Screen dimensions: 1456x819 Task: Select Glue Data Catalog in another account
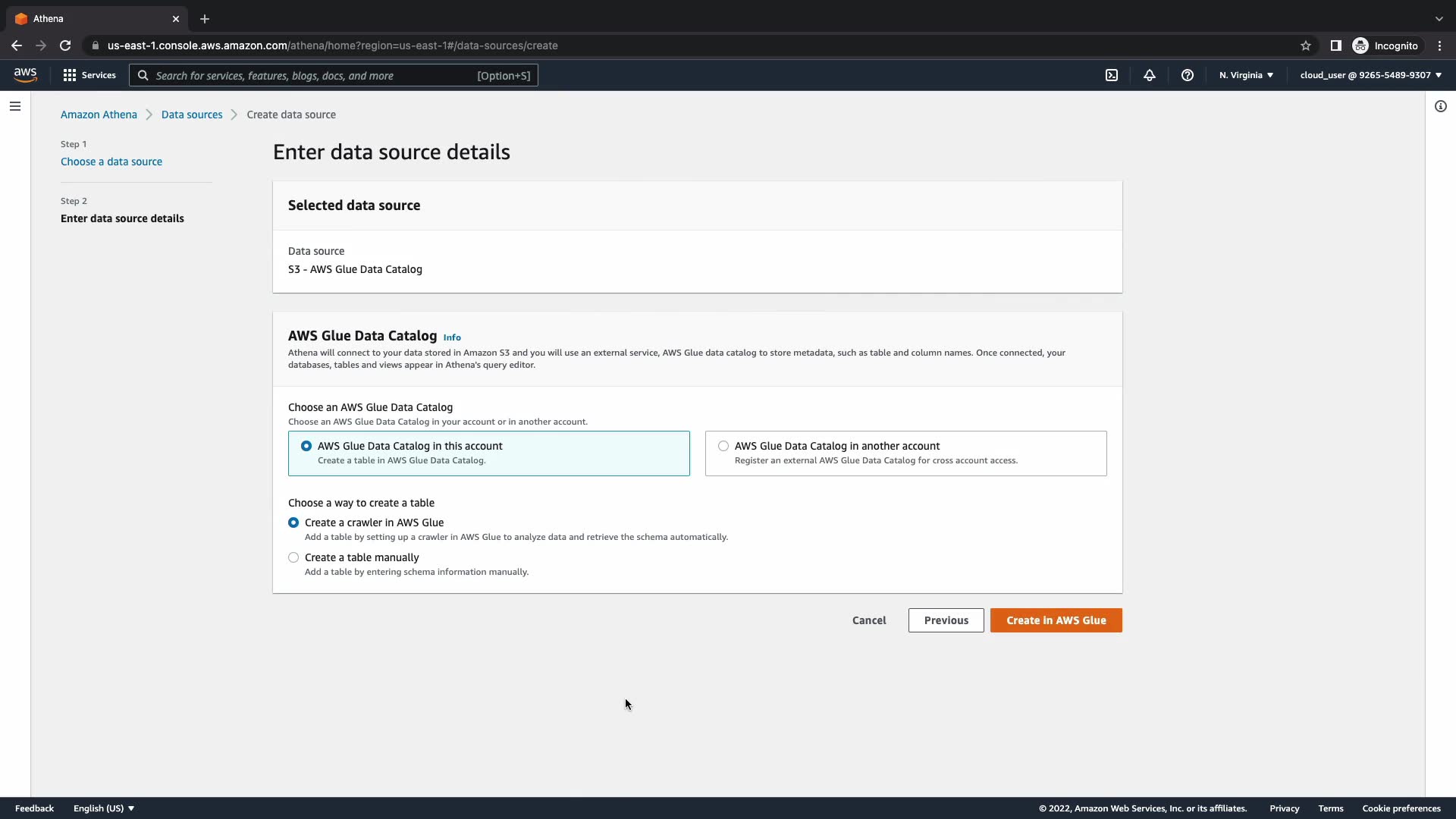click(723, 446)
